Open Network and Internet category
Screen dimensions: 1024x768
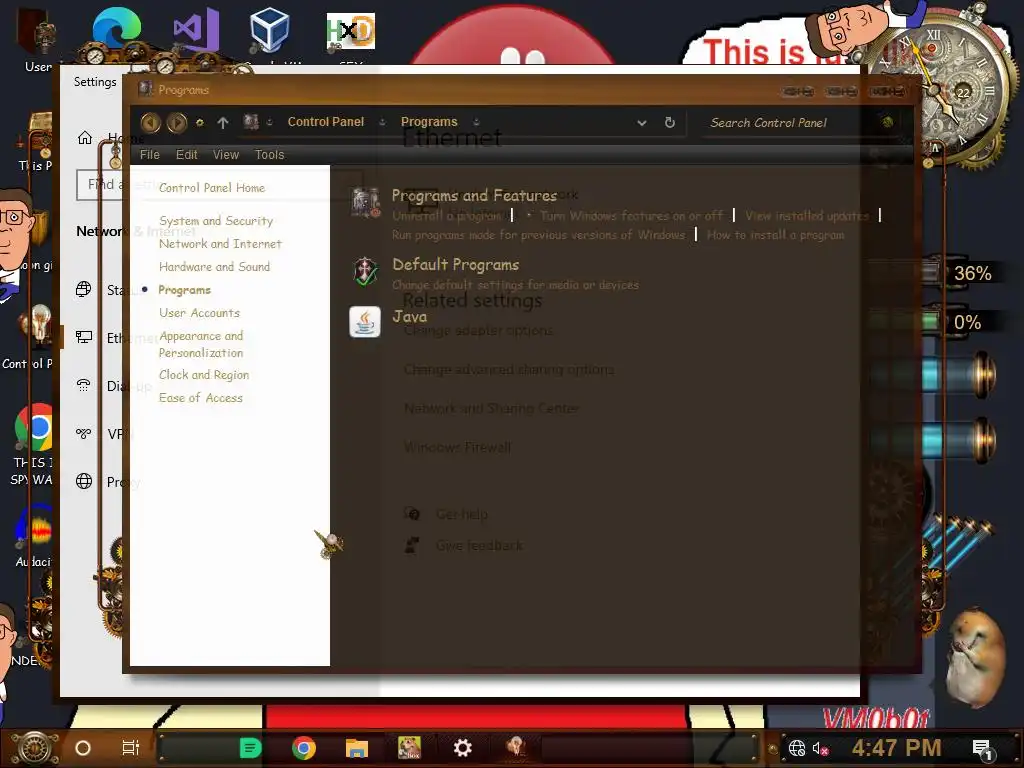coord(220,244)
